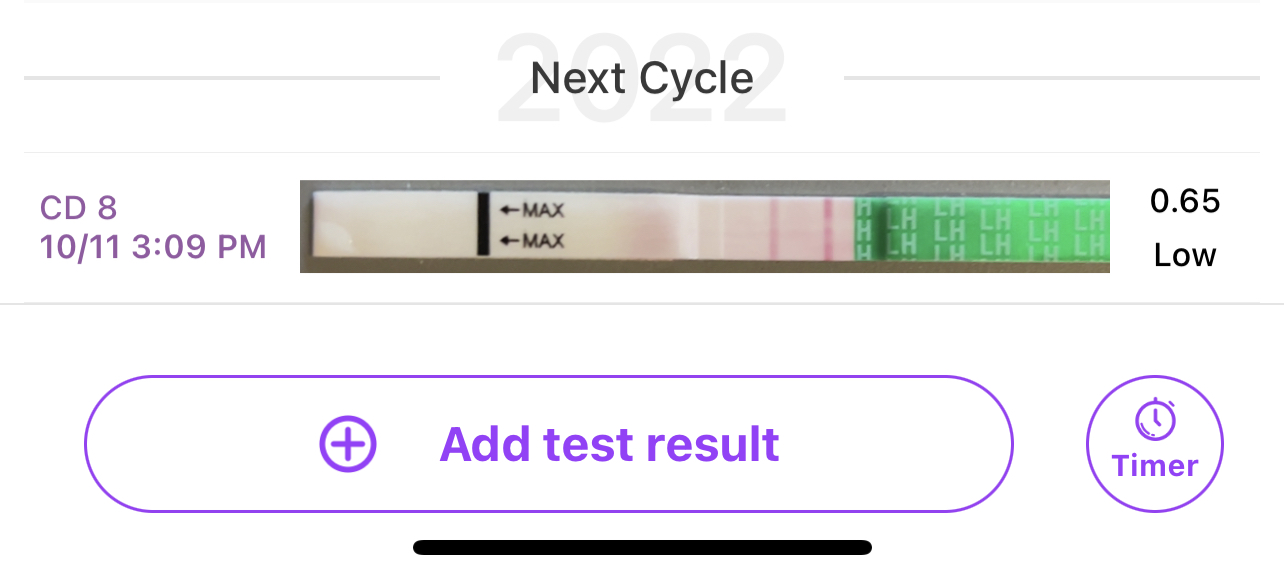Click the lower MAX arrow marking
This screenshot has height=579, width=1284.
pos(532,240)
